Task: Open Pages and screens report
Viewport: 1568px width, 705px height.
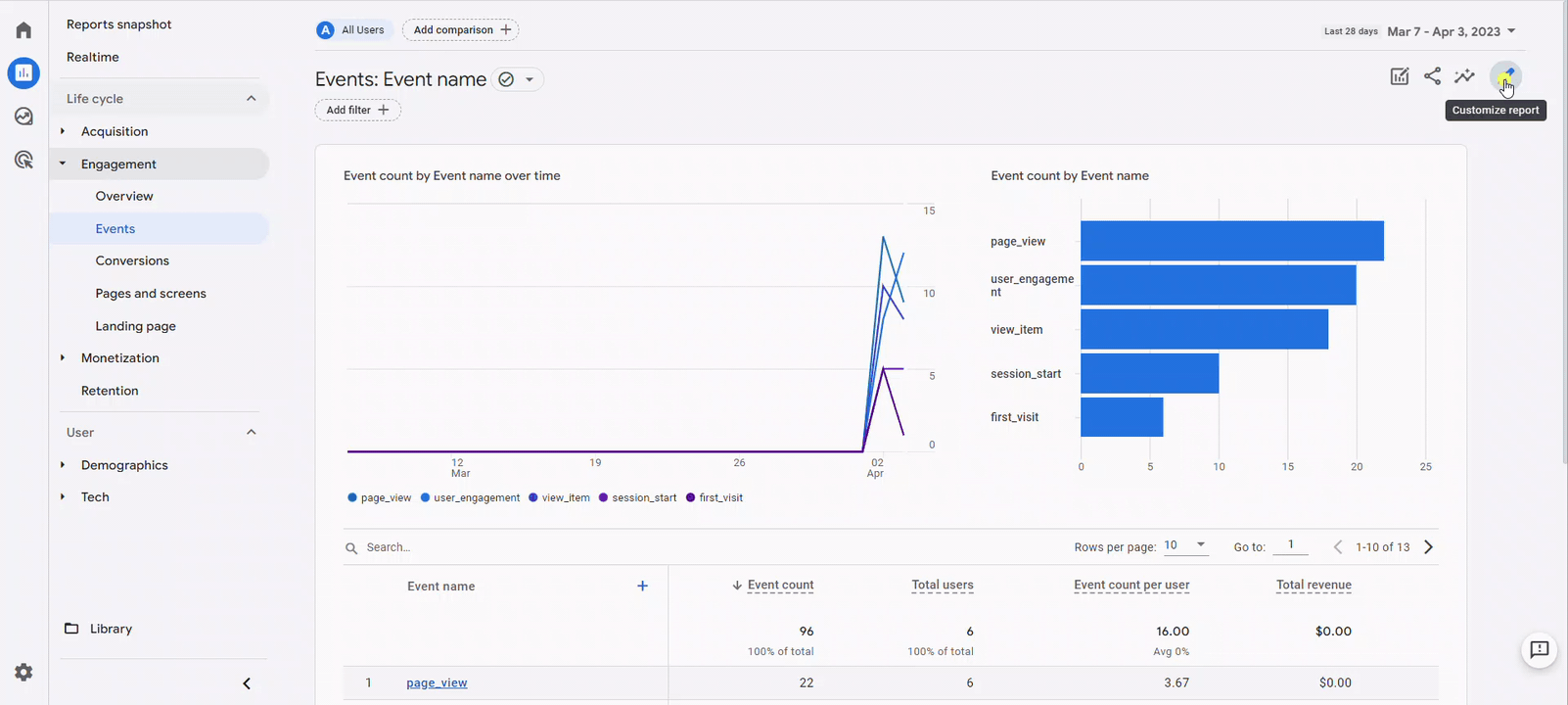Action: pos(151,294)
